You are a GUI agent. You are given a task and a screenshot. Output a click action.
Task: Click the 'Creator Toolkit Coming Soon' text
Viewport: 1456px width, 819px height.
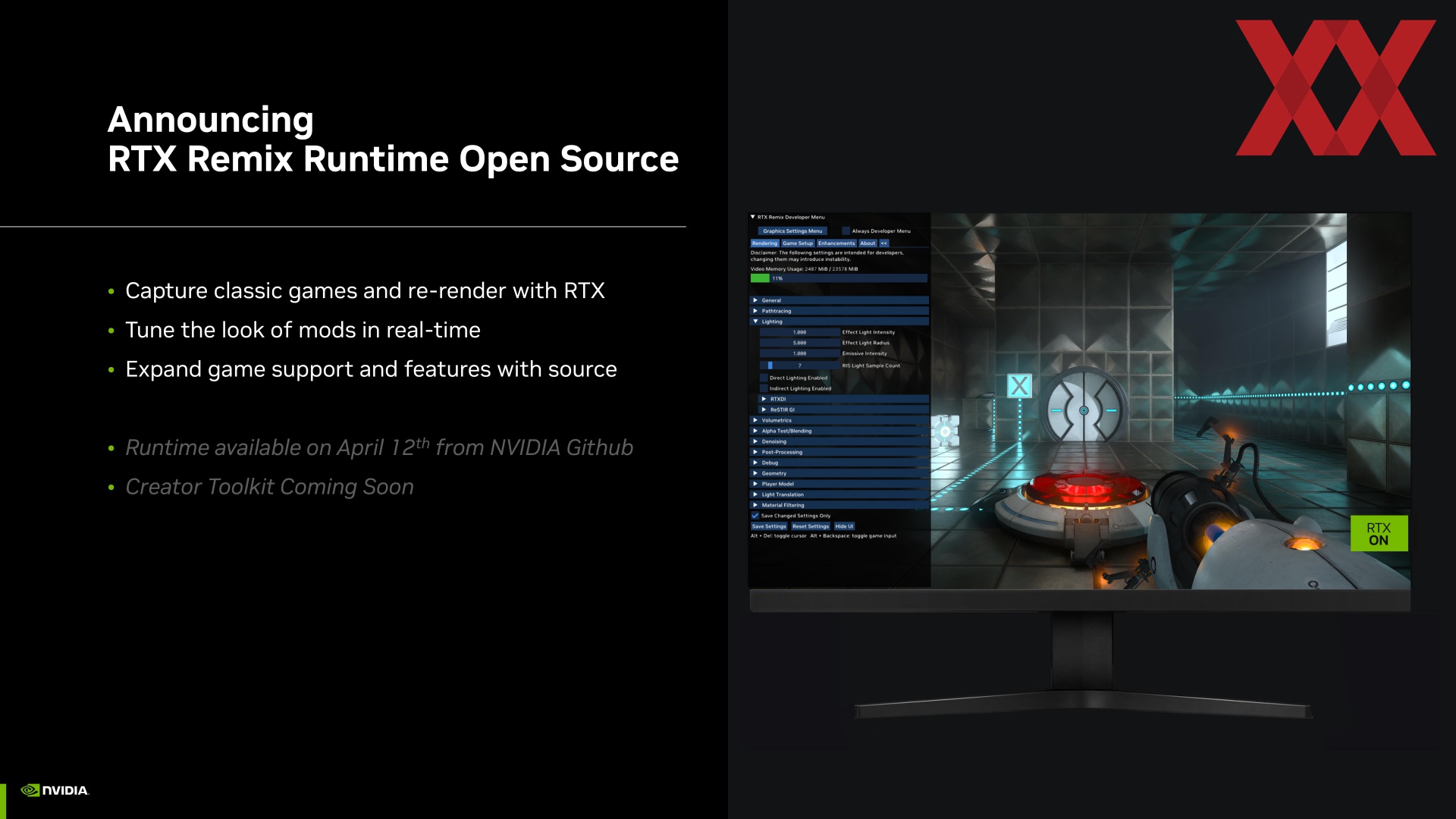[x=269, y=487]
